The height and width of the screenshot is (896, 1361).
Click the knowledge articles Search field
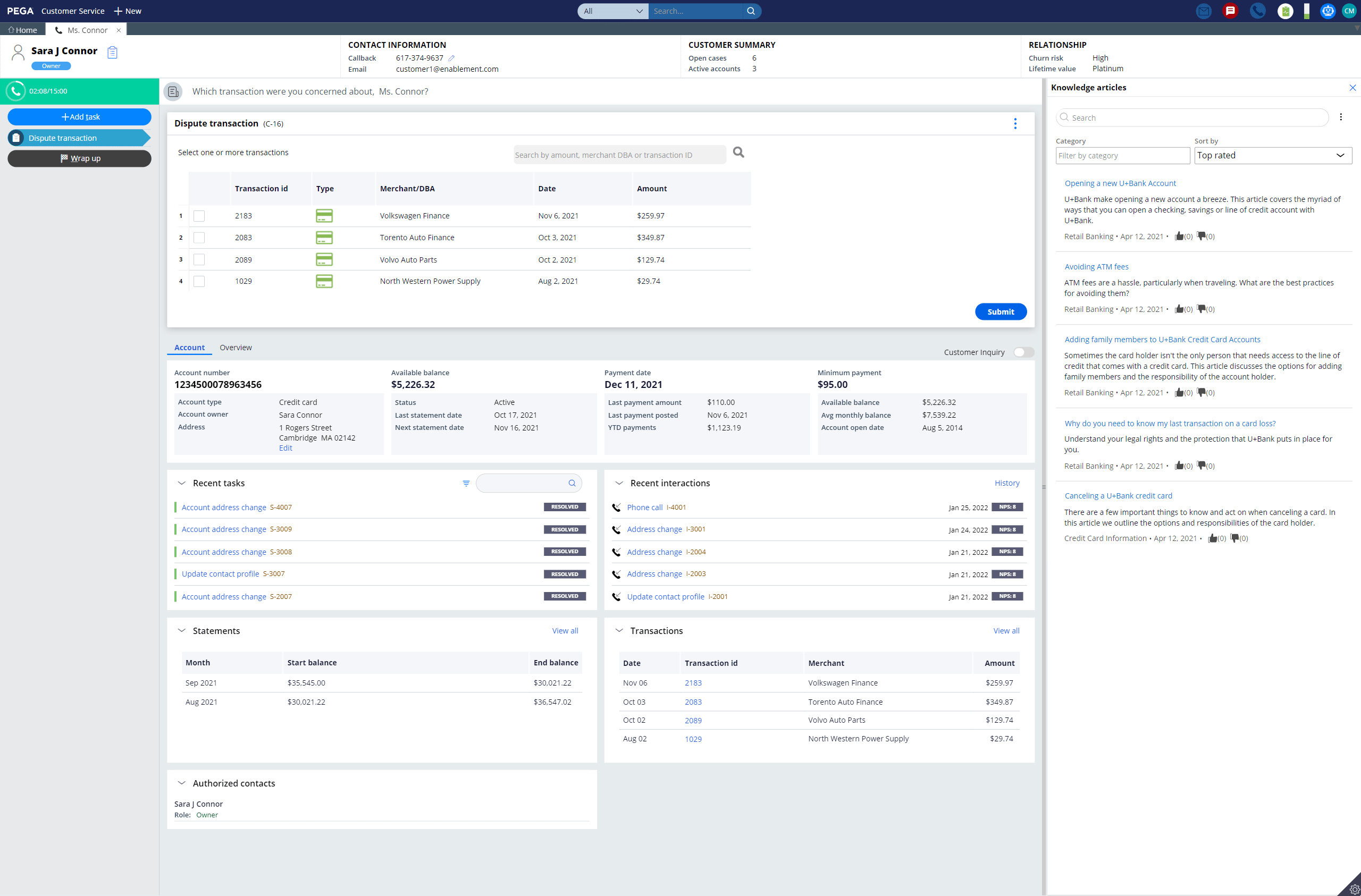[1195, 118]
